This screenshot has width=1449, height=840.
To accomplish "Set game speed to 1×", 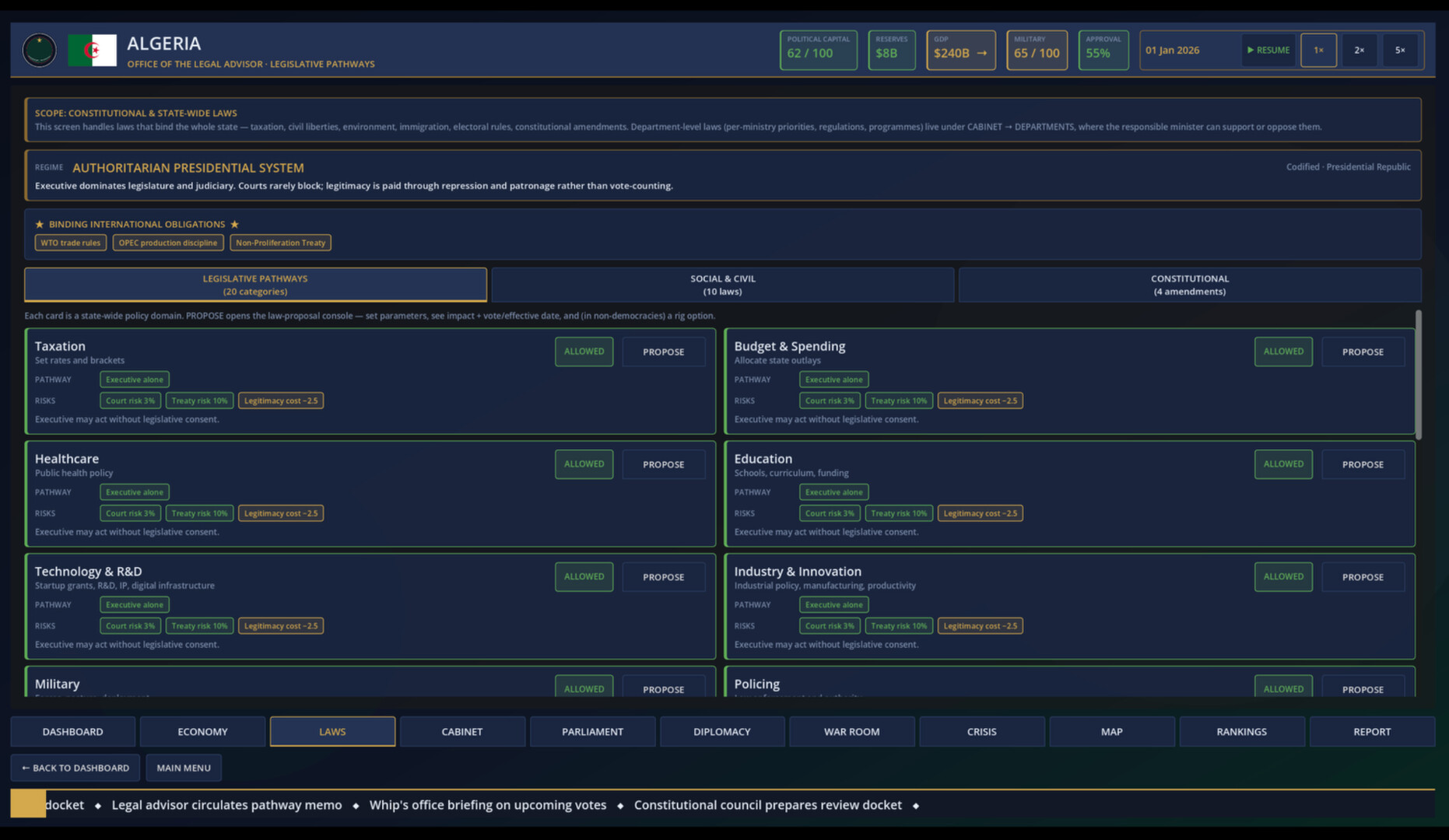I will tap(1318, 50).
